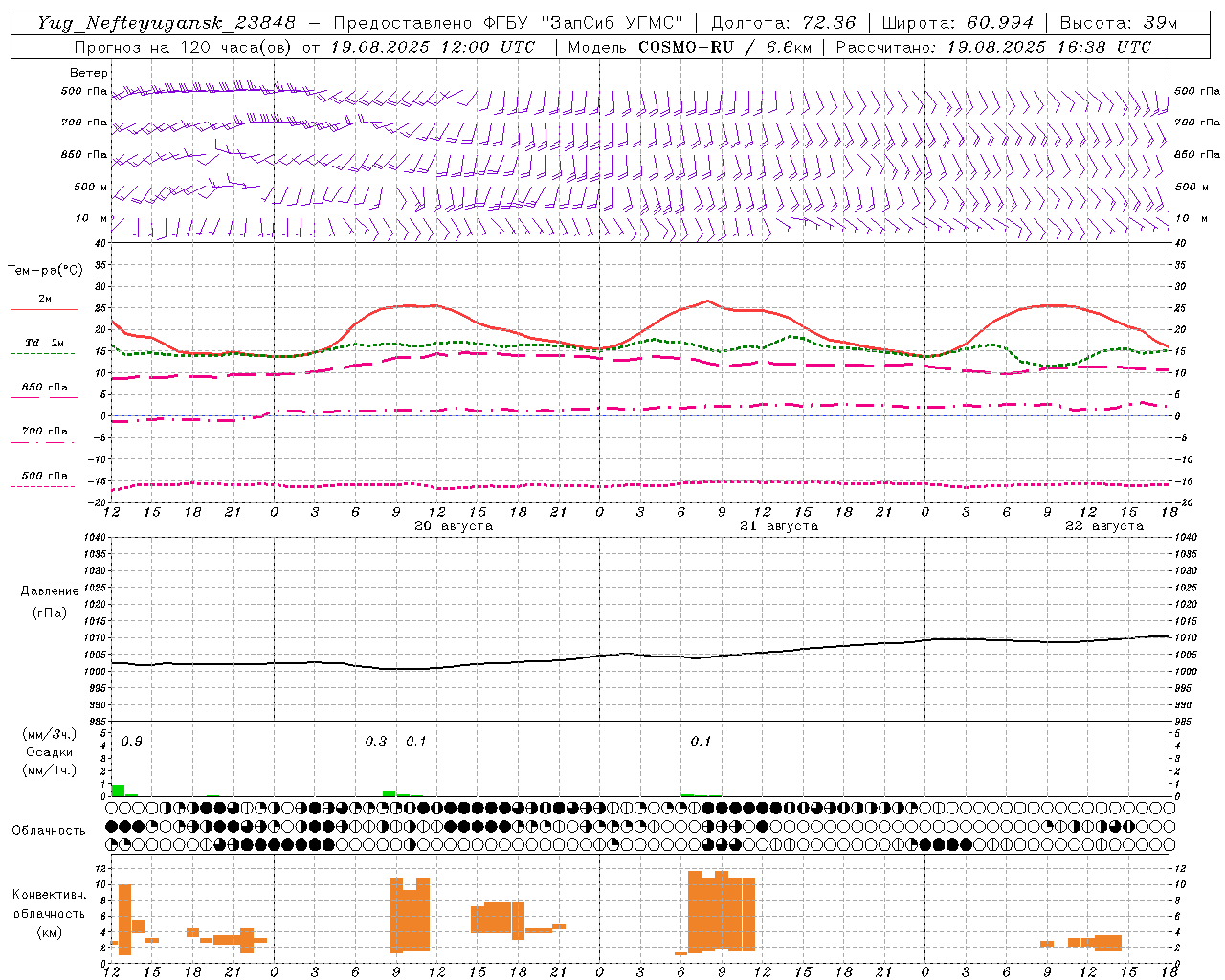The width and height of the screenshot is (1225, 980).
Task: Select the elevation text Высота: 39м
Action: [1119, 23]
